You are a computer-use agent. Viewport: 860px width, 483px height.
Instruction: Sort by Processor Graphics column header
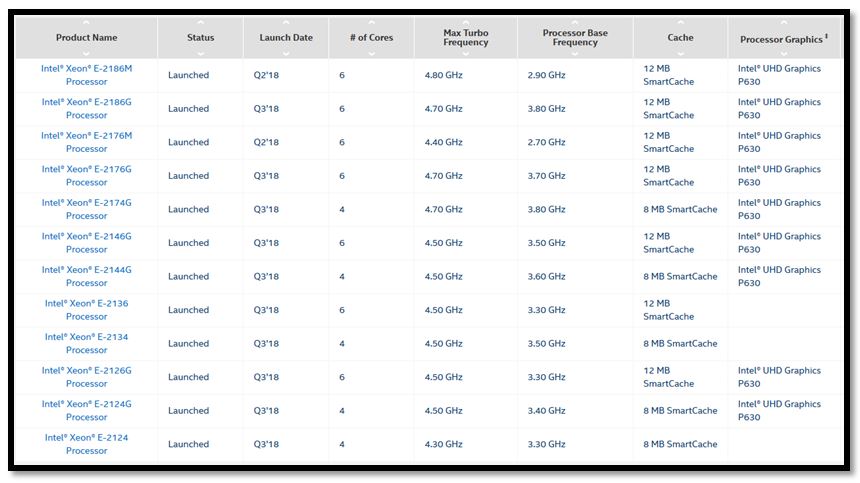(782, 39)
